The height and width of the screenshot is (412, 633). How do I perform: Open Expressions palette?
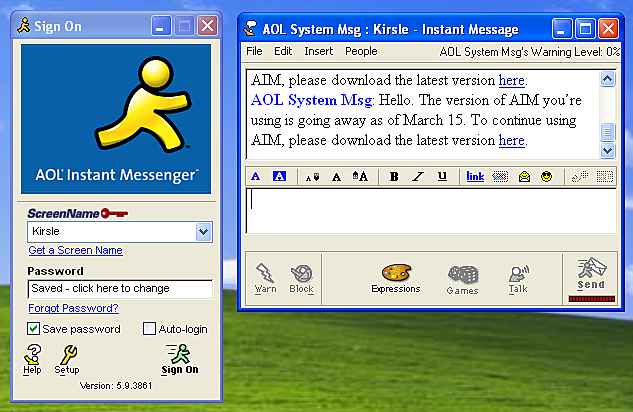click(396, 278)
